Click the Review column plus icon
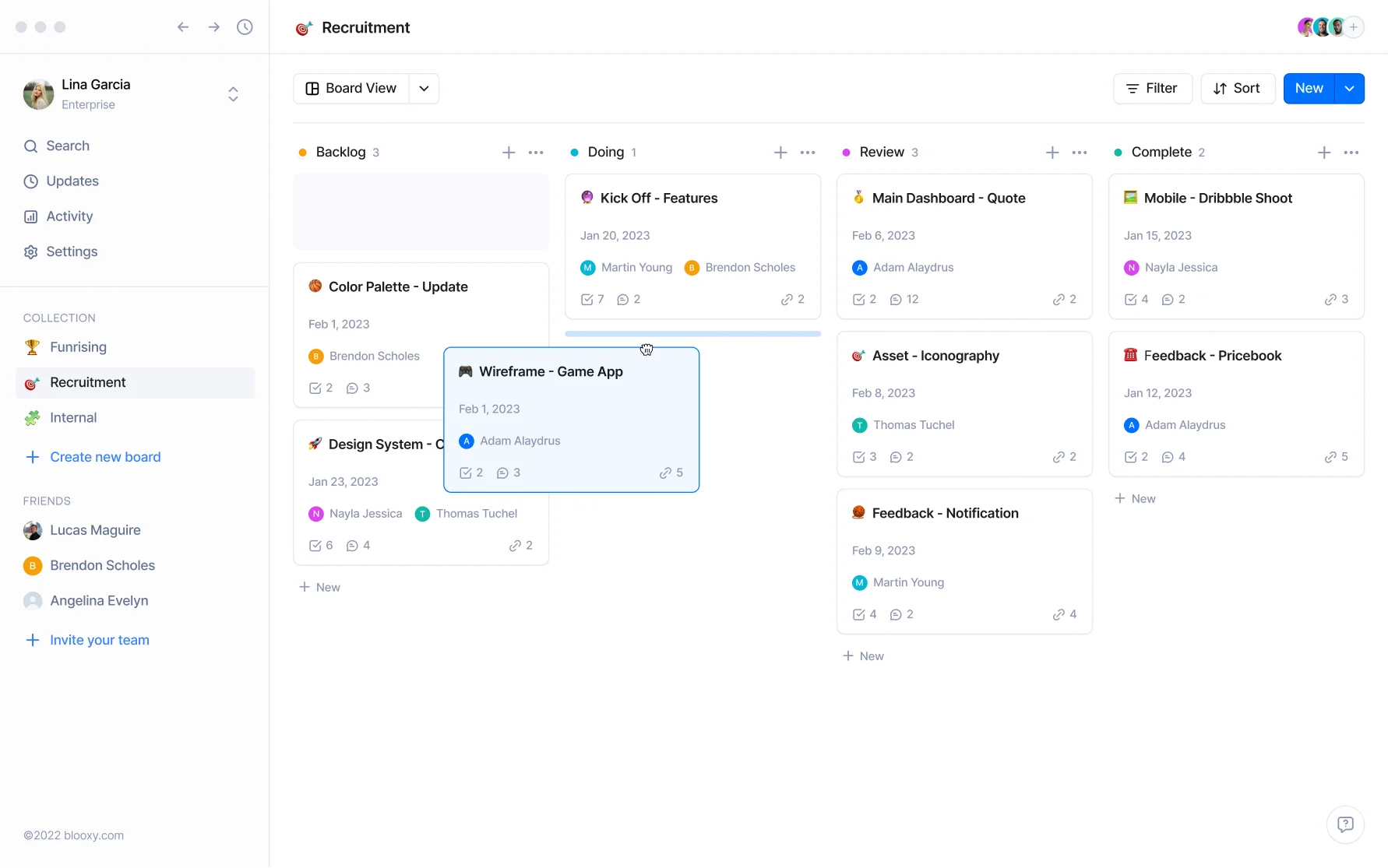The image size is (1388, 868). click(1052, 153)
